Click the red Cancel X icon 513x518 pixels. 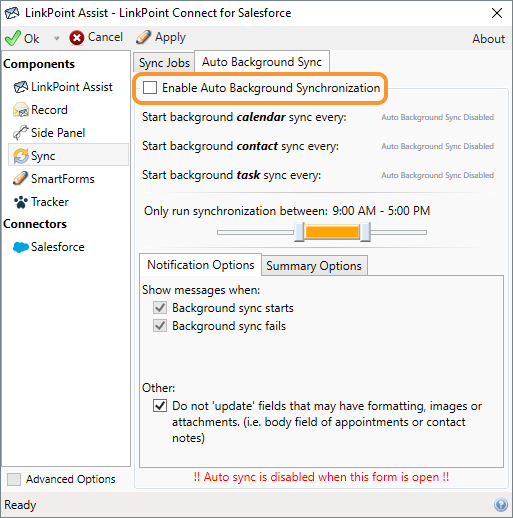[x=77, y=38]
